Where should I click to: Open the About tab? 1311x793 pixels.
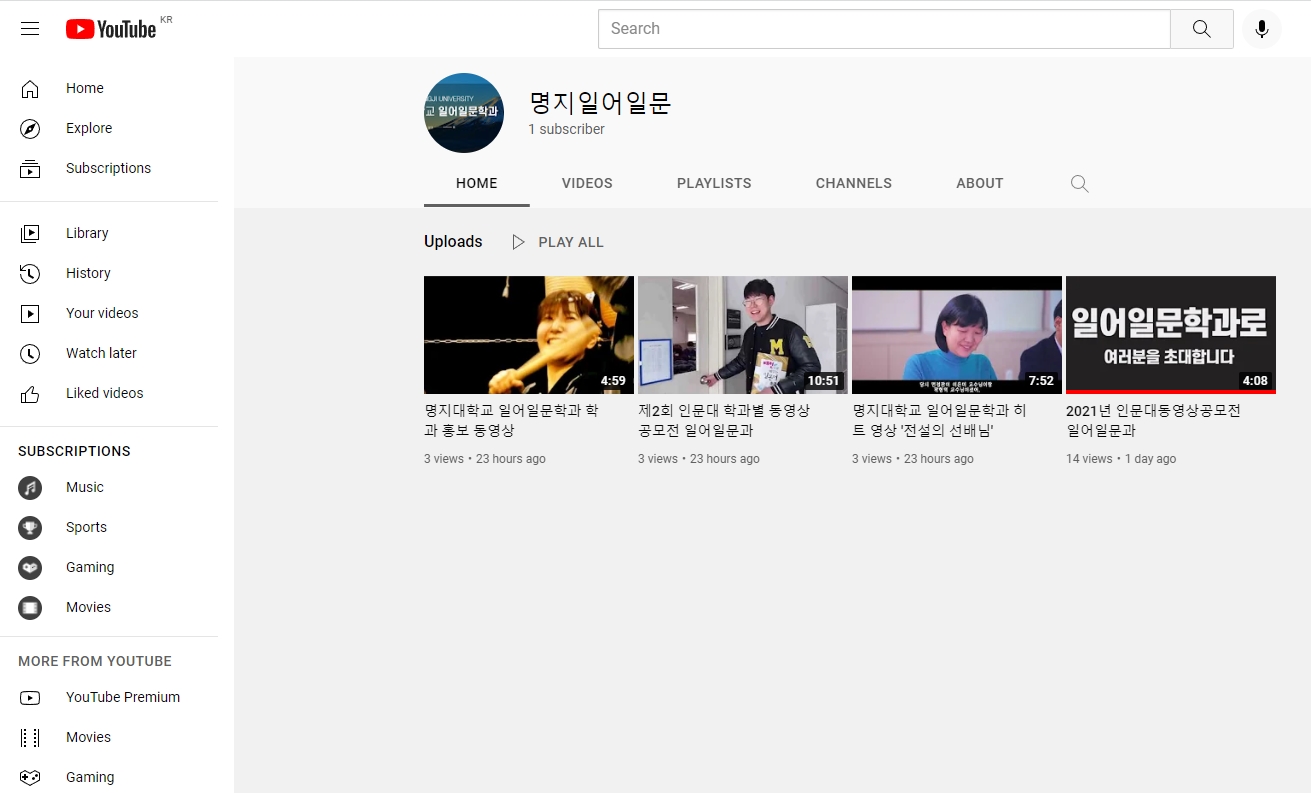[979, 184]
